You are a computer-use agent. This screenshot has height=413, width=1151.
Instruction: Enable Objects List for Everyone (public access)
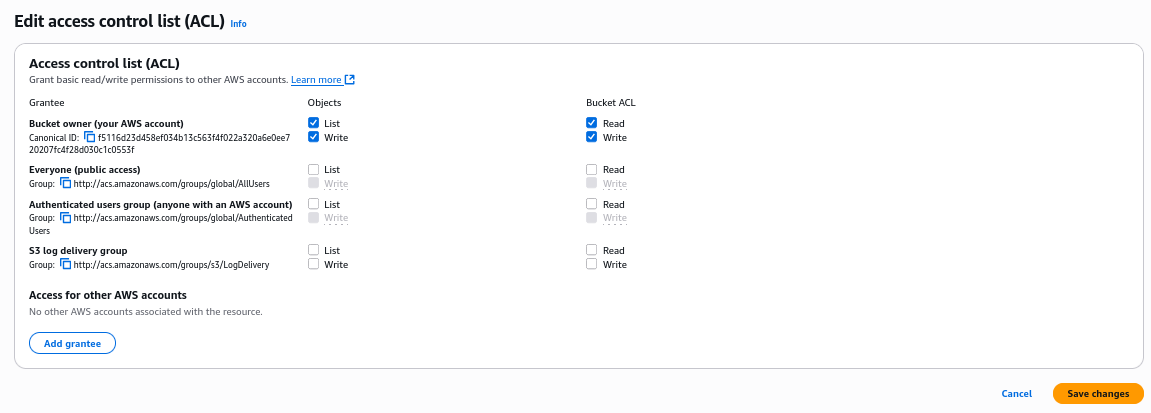(313, 169)
